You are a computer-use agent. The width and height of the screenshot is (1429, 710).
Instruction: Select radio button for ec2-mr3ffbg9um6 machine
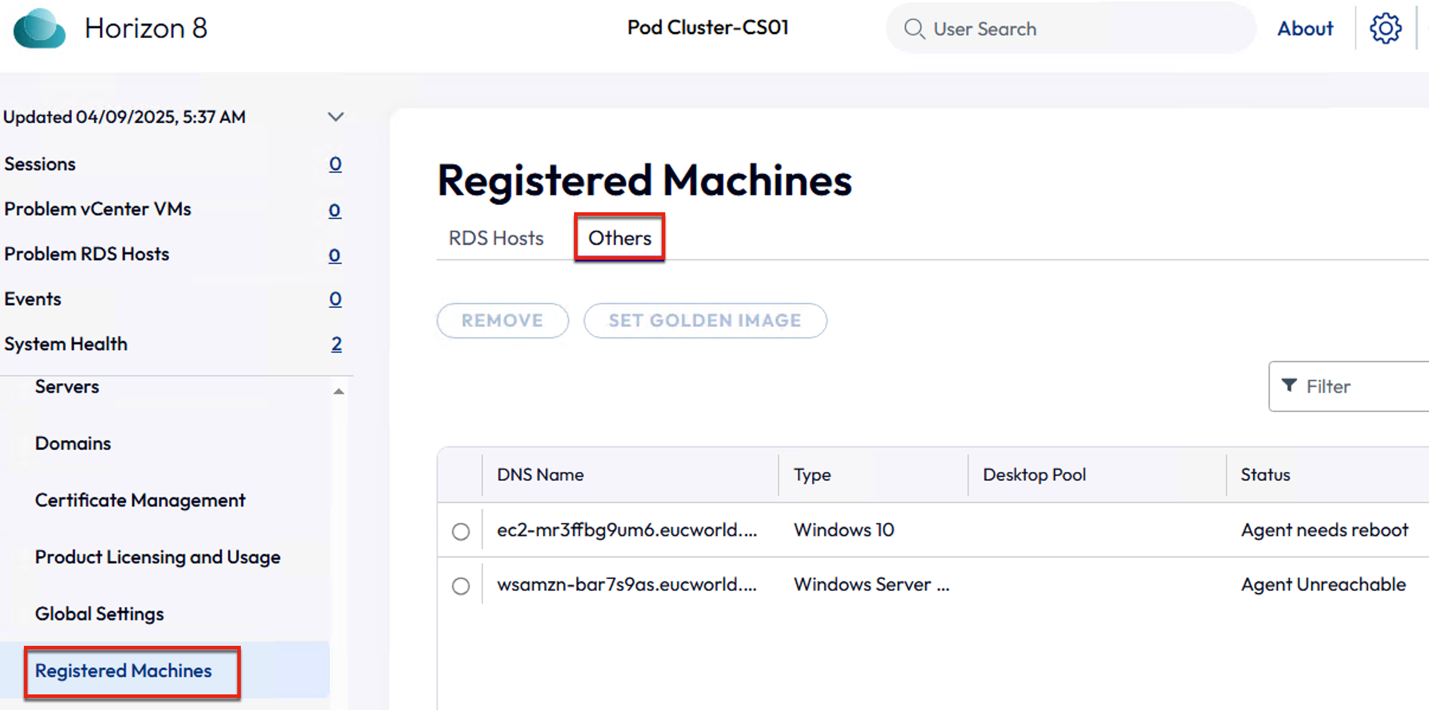click(x=461, y=531)
